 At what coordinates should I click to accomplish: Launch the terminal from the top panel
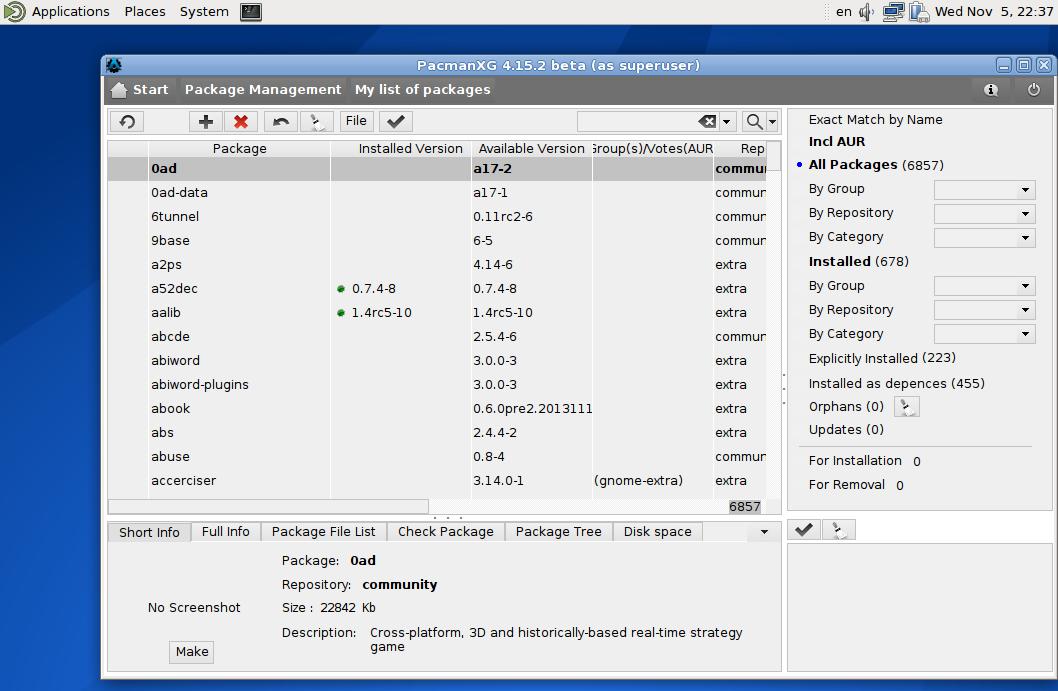251,11
